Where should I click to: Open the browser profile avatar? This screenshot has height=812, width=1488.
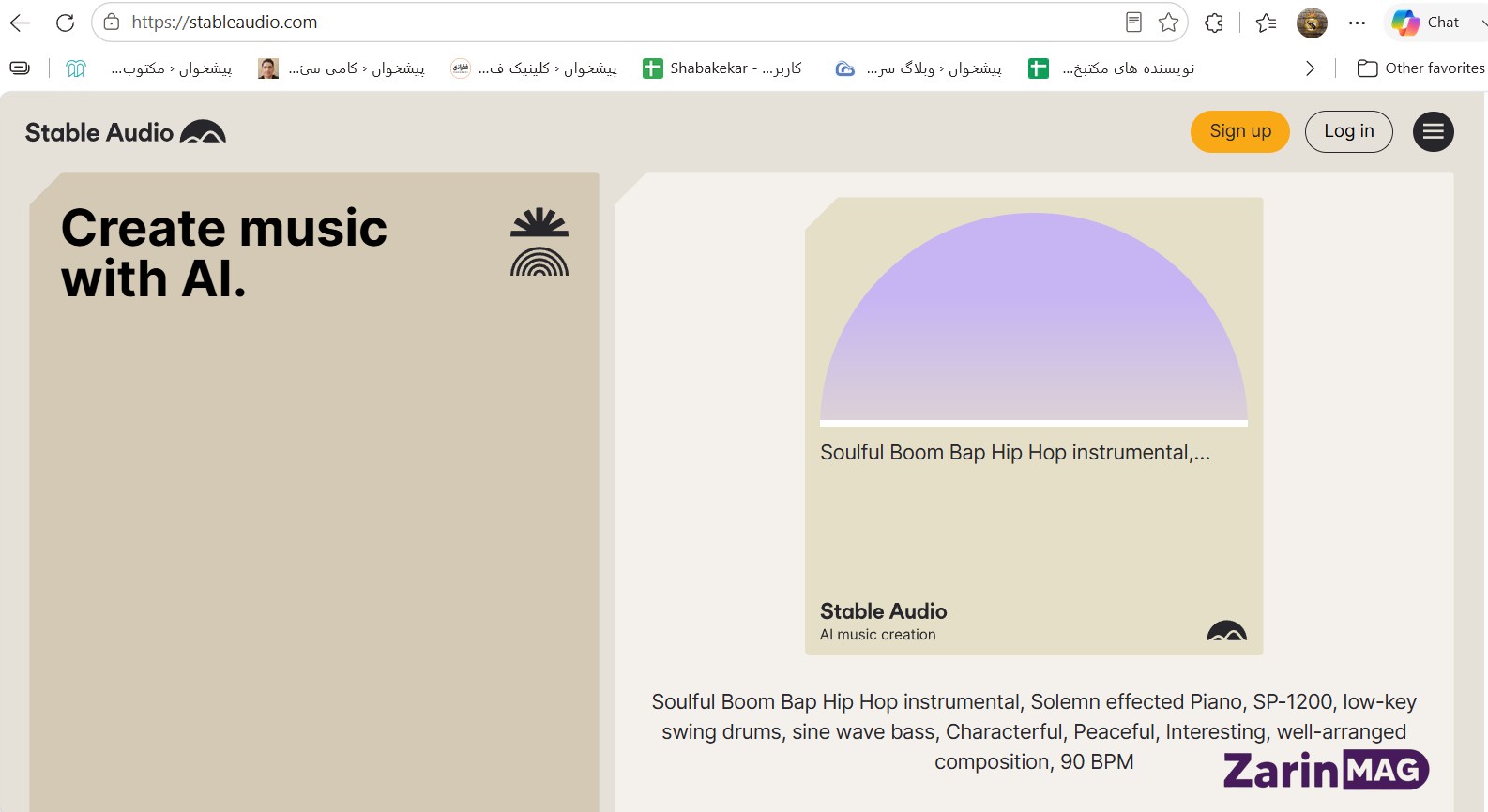click(1312, 23)
